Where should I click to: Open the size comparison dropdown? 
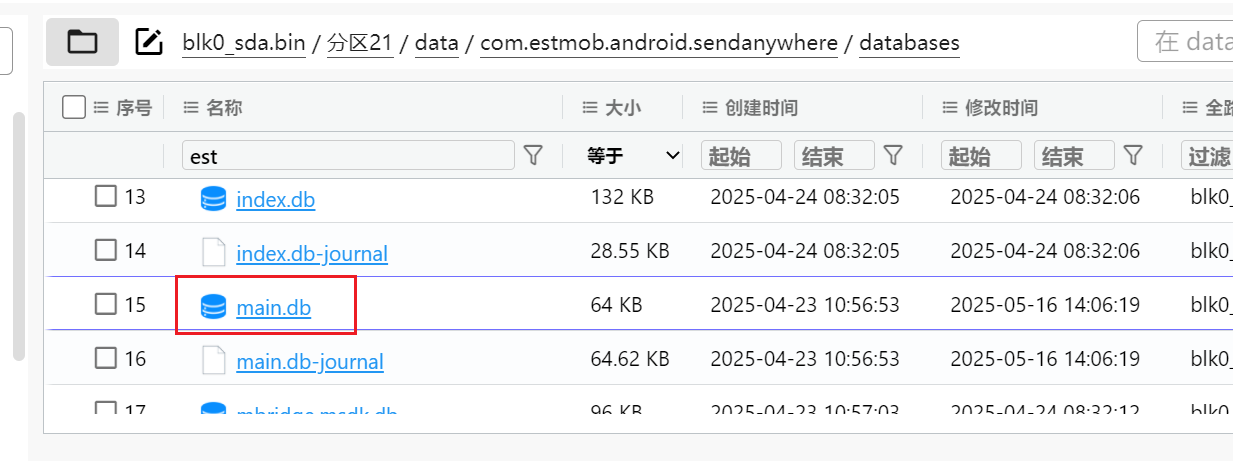634,155
